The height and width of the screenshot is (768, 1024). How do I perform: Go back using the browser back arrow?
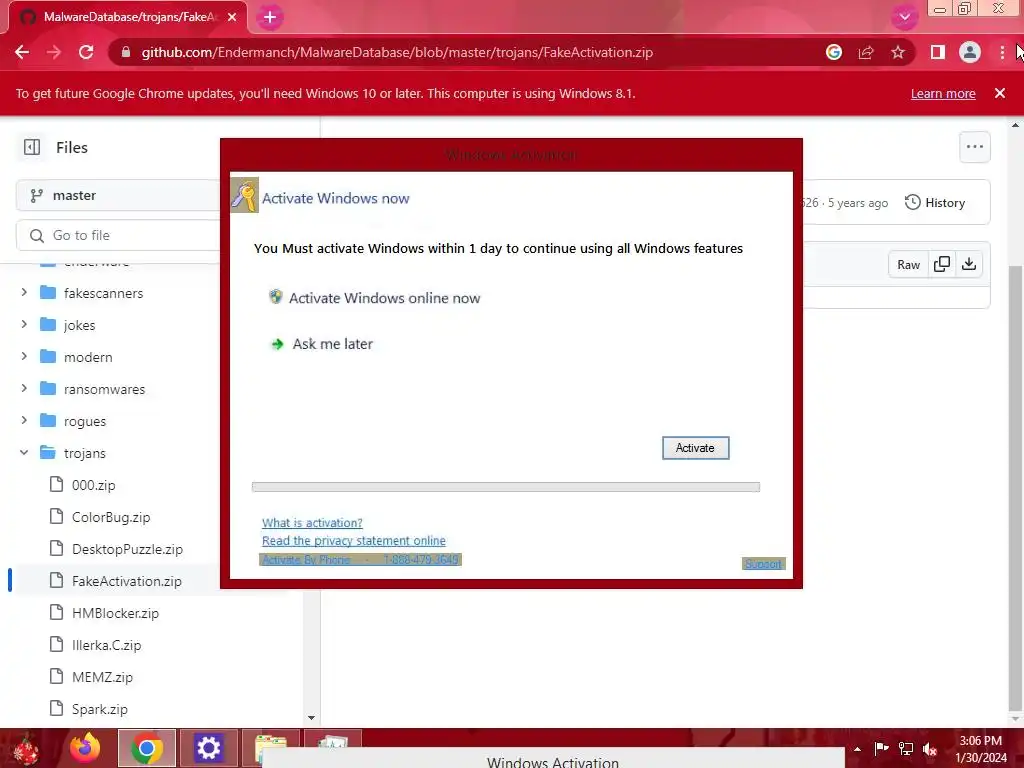click(x=22, y=52)
